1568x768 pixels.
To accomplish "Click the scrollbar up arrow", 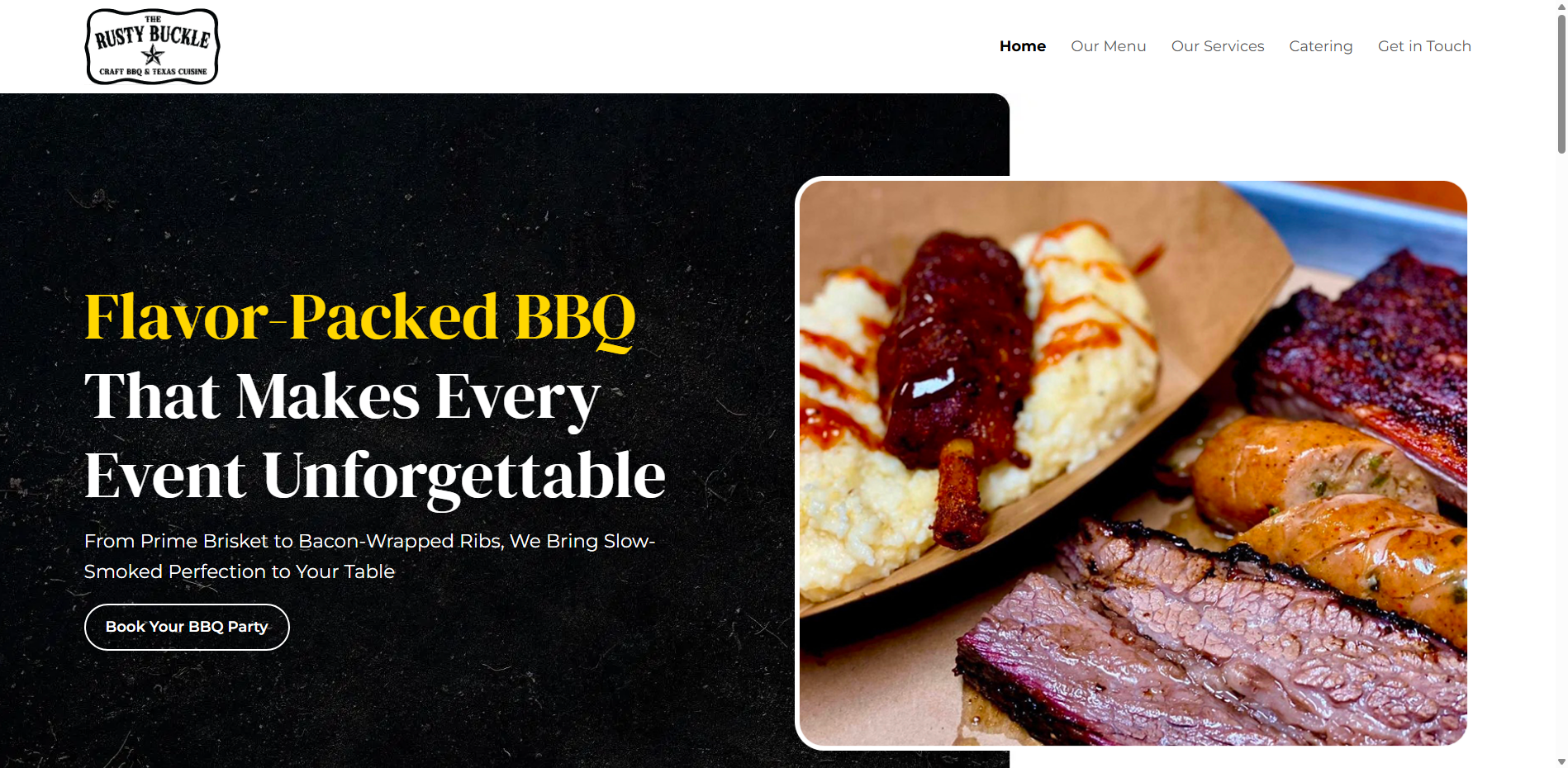I will point(1561,6).
